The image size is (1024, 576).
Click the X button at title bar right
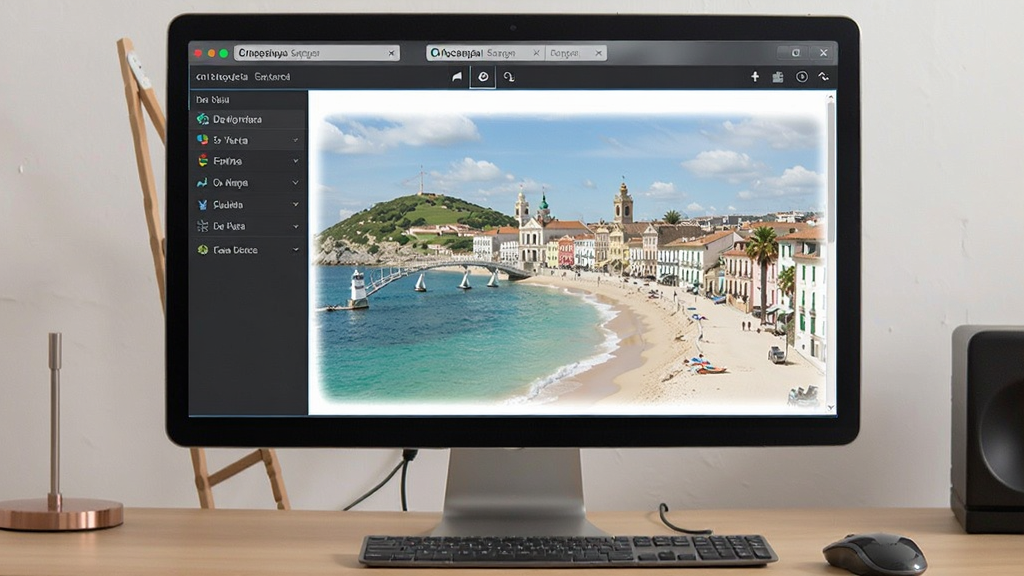tap(824, 53)
